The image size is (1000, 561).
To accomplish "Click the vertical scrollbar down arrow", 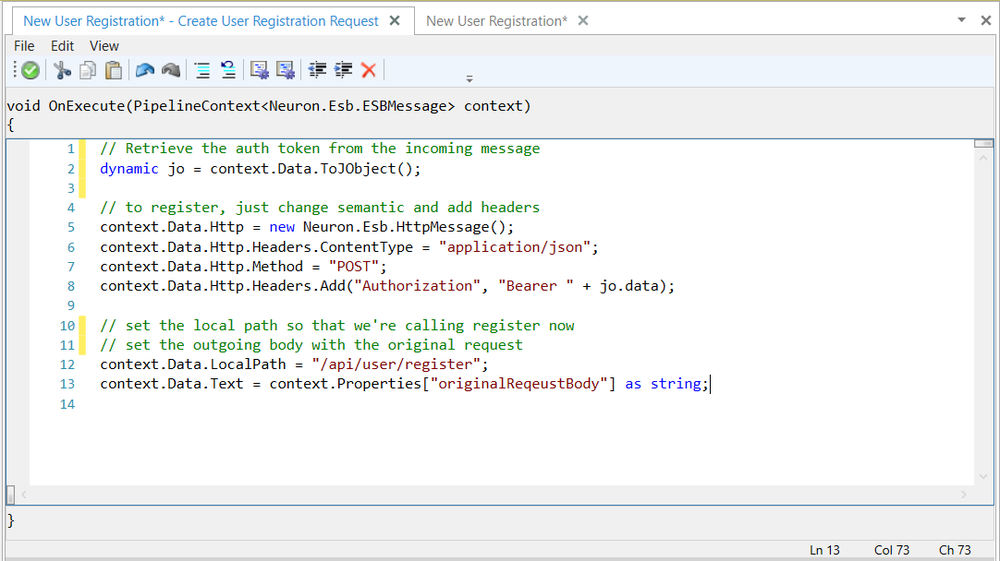I will [x=983, y=476].
